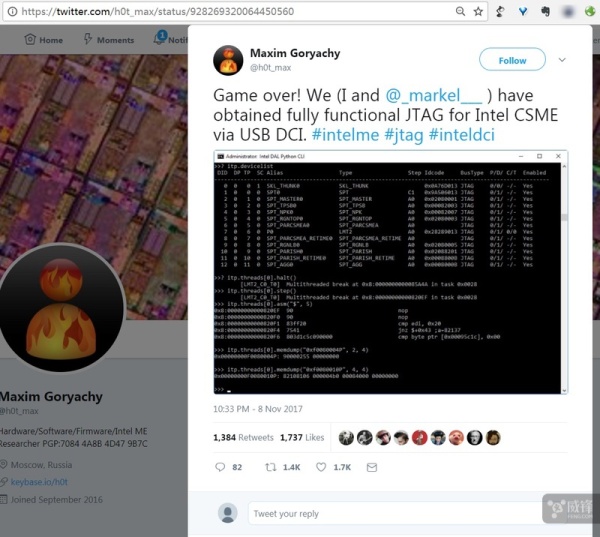
Task: Bookmark the page with the star icon
Action: (x=478, y=11)
